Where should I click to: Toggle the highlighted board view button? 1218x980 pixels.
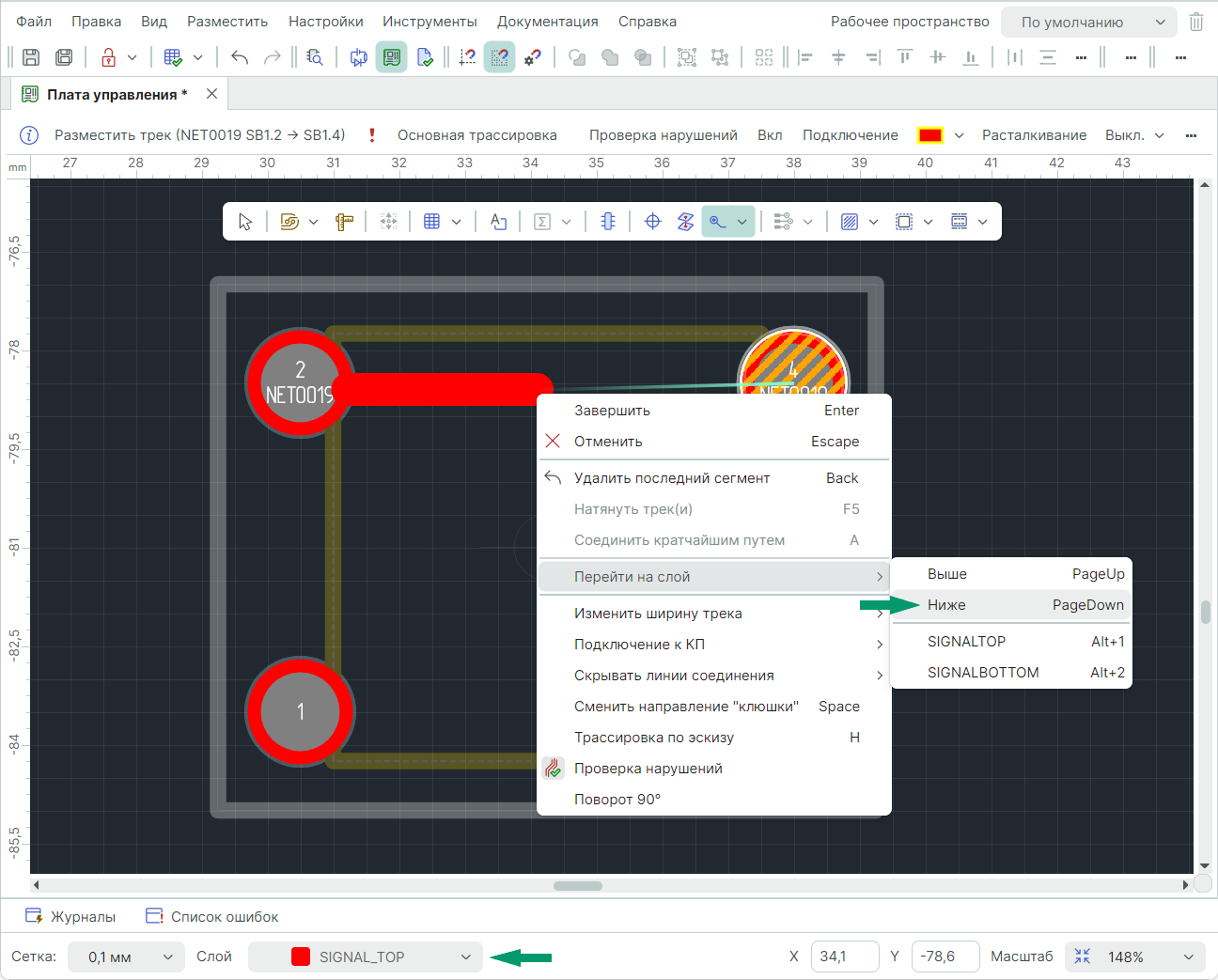click(391, 57)
